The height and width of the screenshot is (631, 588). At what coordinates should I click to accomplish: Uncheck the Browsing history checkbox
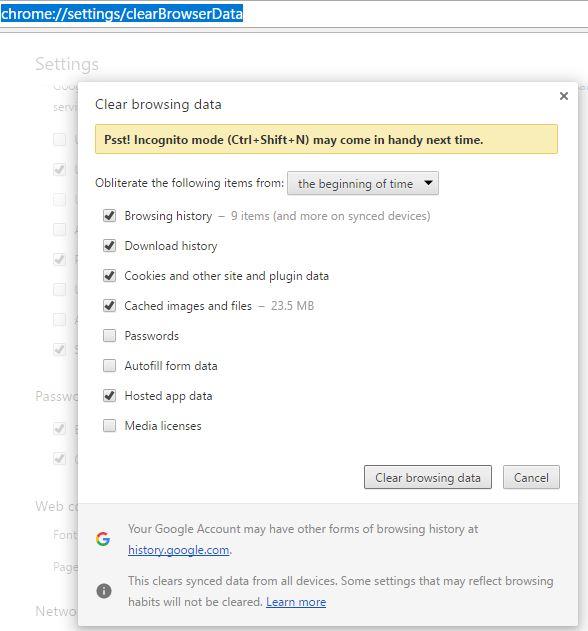coord(109,216)
